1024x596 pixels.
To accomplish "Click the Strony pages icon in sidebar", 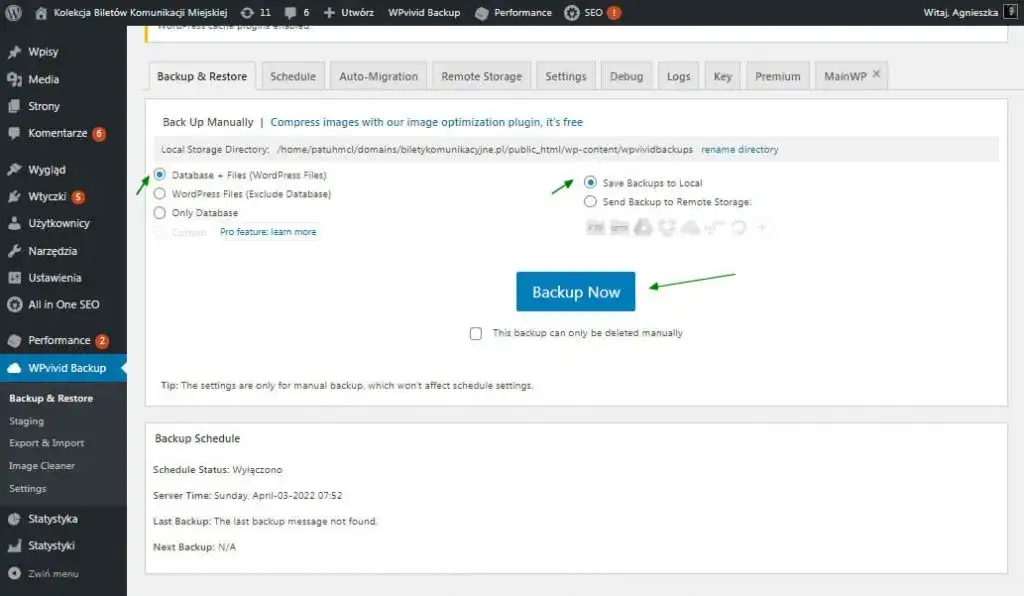I will [14, 106].
